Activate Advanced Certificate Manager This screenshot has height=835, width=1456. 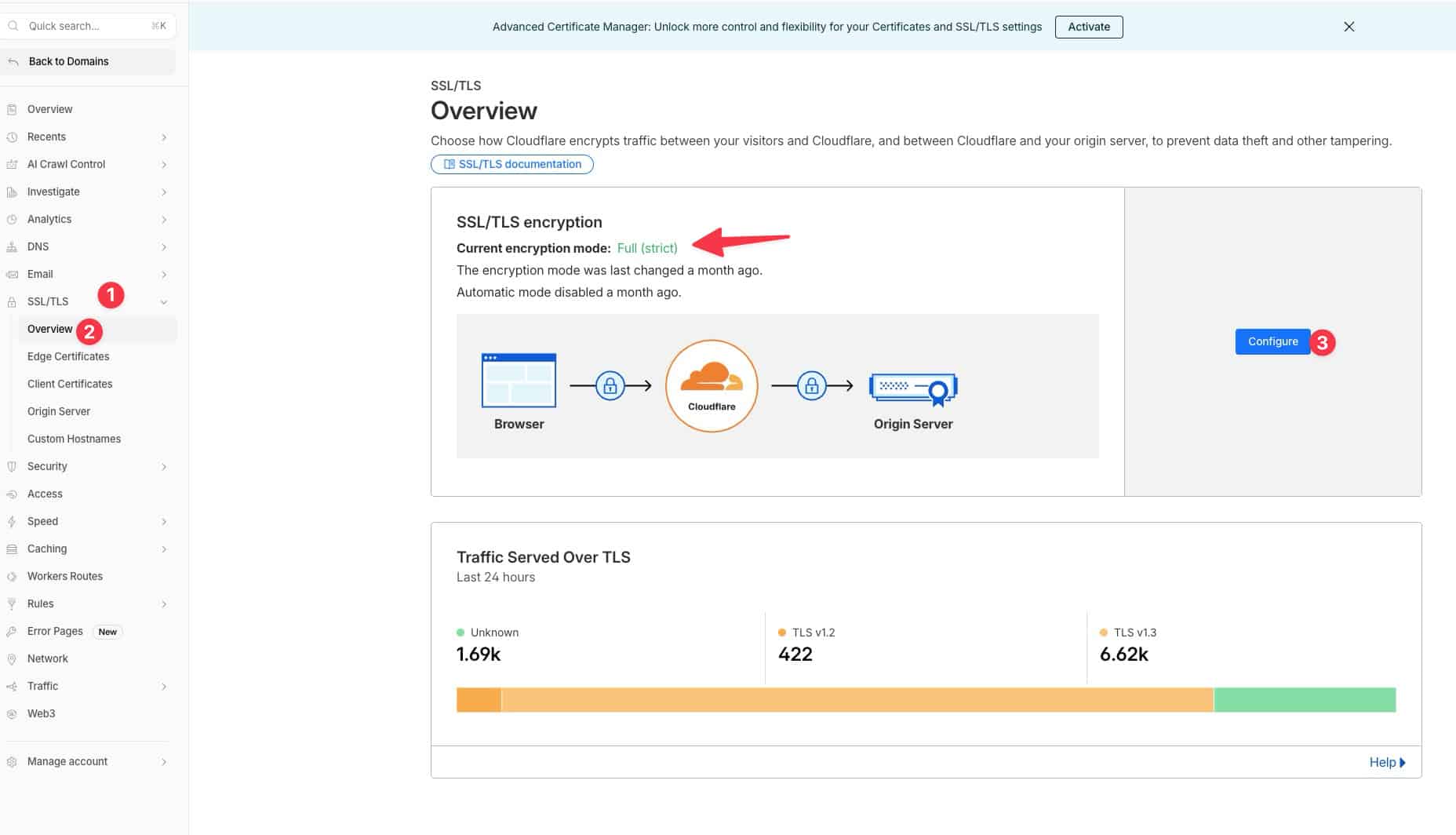coord(1088,27)
